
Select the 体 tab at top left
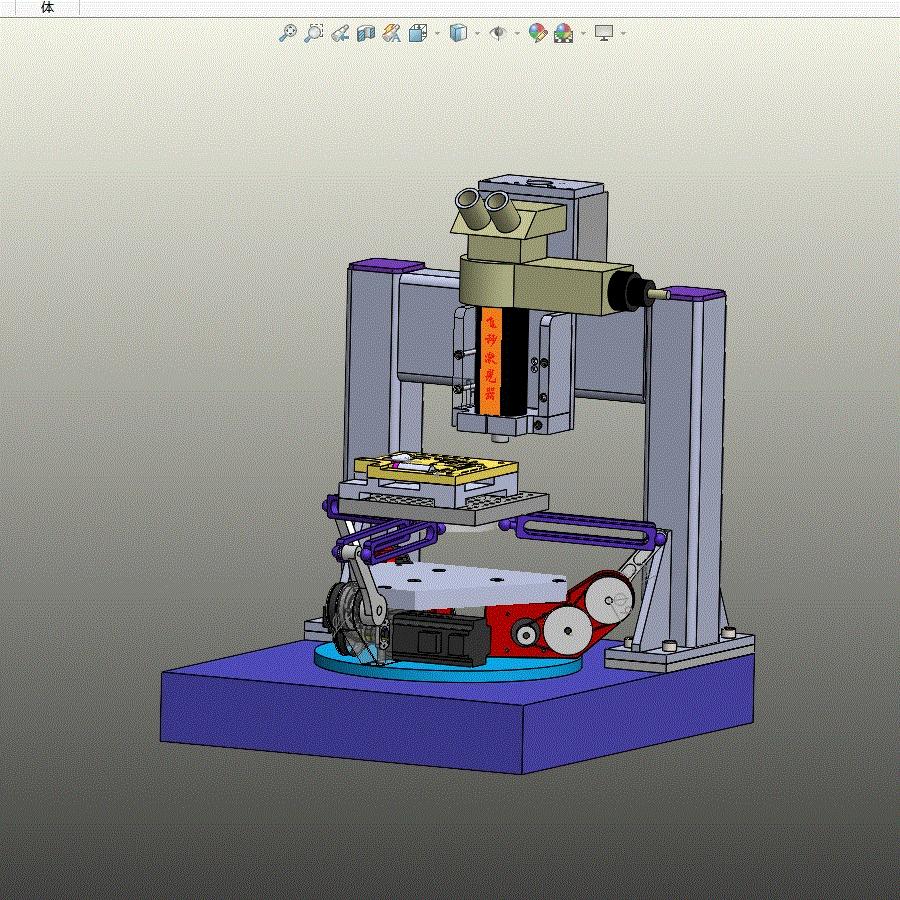48,7
